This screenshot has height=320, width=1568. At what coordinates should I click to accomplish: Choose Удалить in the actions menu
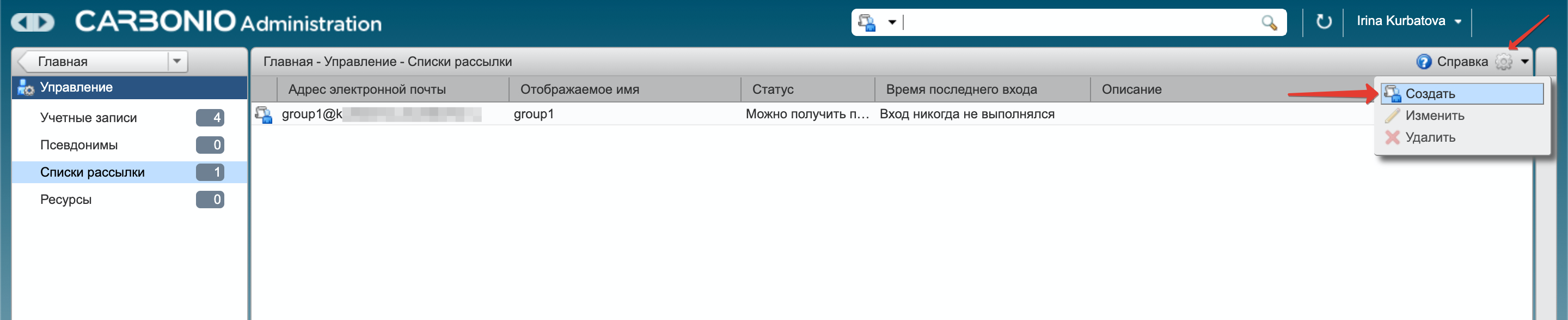pyautogui.click(x=1430, y=138)
